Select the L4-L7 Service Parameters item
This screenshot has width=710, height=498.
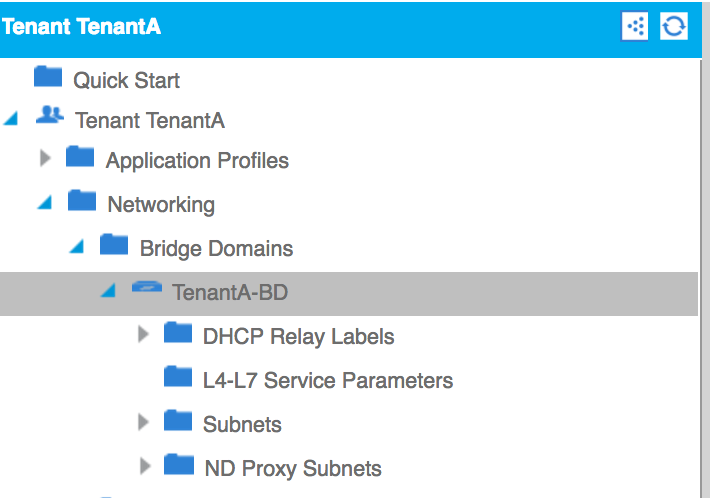[327, 380]
